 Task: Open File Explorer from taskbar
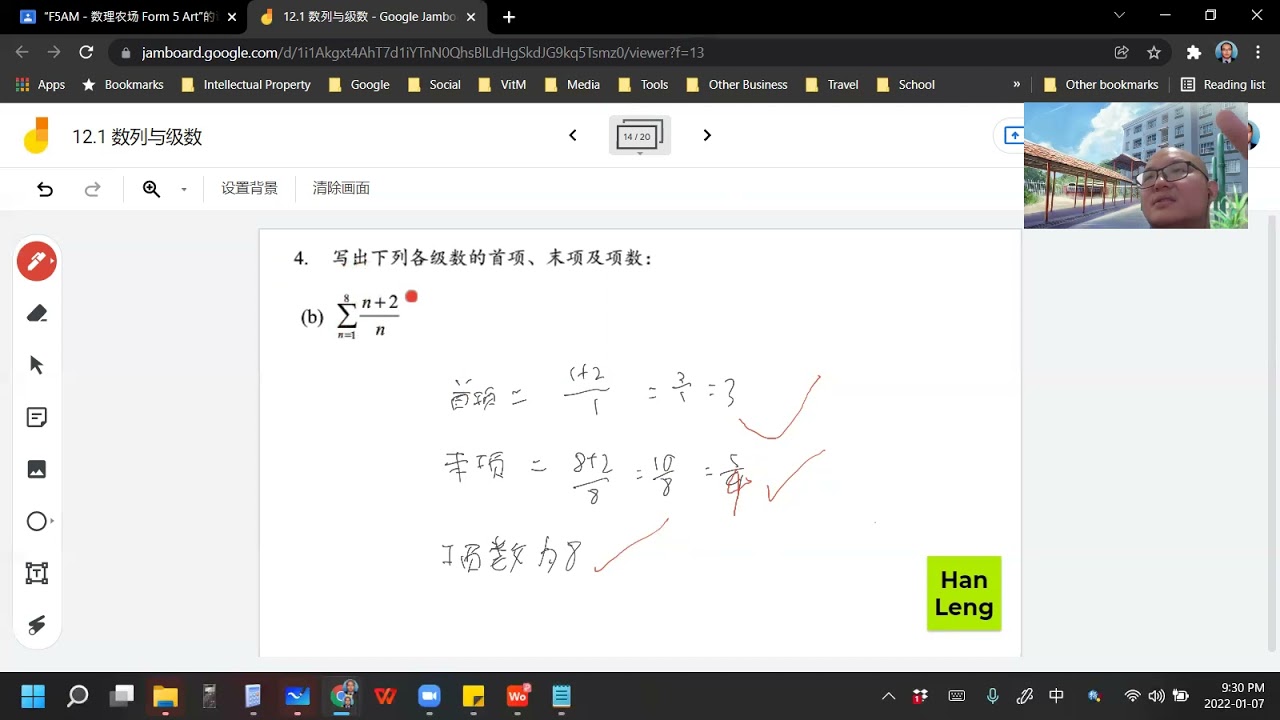(x=165, y=696)
